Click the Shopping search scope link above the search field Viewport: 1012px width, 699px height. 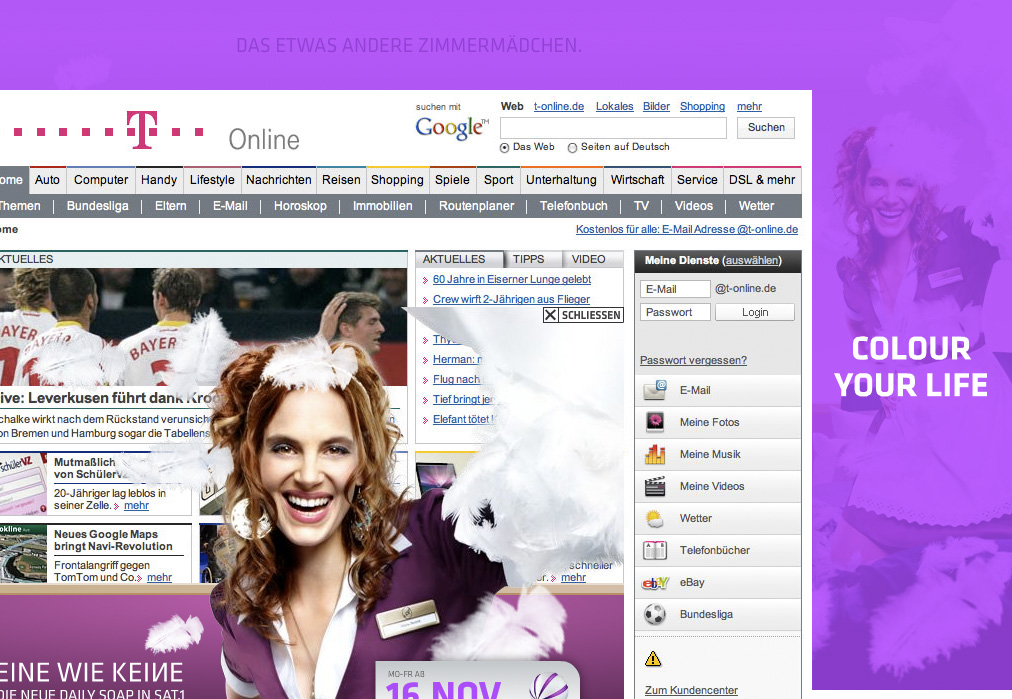tap(702, 106)
